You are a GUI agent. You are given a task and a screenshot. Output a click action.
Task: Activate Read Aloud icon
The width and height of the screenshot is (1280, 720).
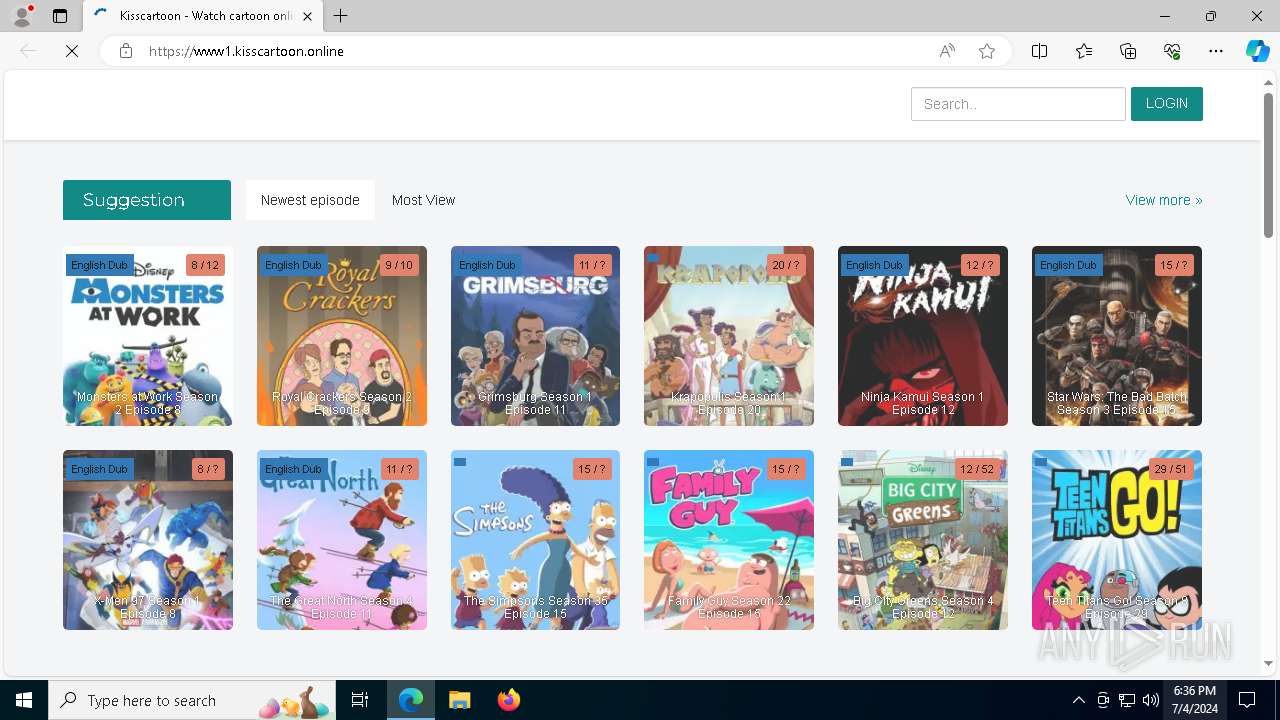coord(947,51)
